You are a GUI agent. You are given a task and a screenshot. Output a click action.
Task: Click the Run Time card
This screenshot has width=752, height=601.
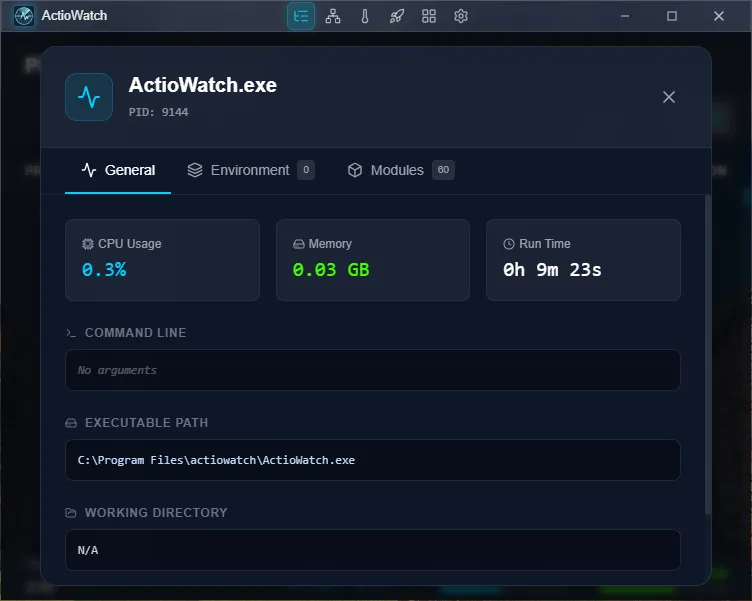pyautogui.click(x=583, y=260)
